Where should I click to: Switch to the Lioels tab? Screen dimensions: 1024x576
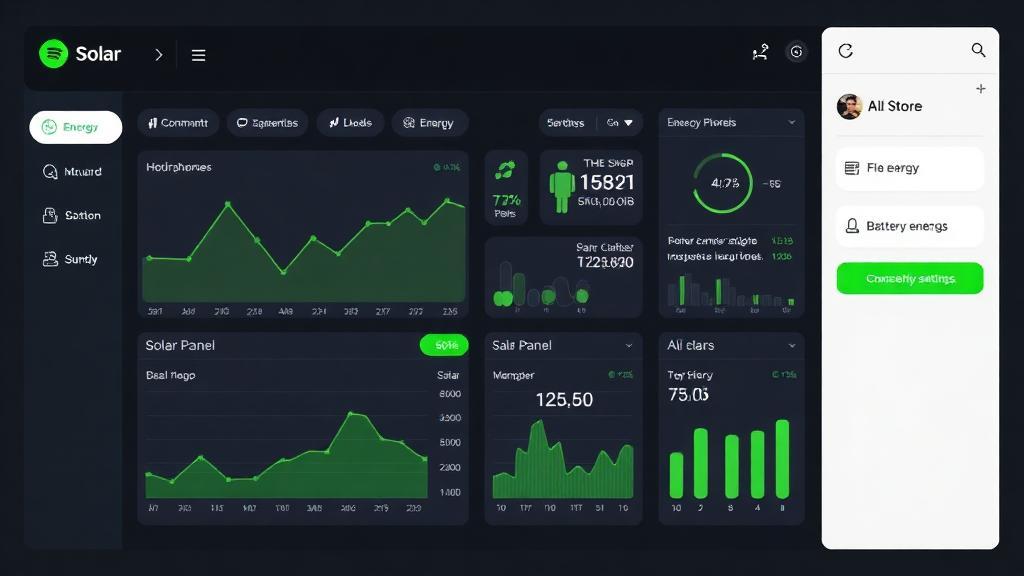(350, 122)
